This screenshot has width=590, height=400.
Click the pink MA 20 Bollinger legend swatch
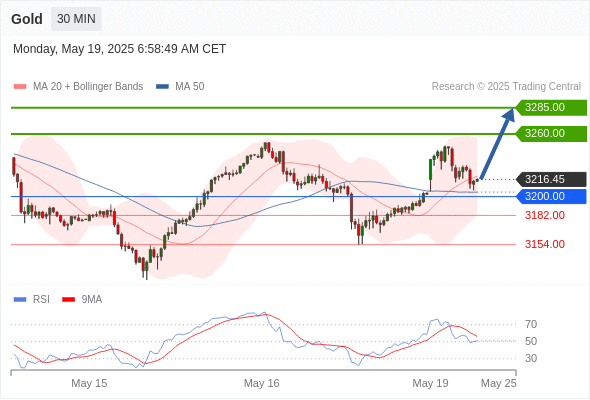coord(20,87)
